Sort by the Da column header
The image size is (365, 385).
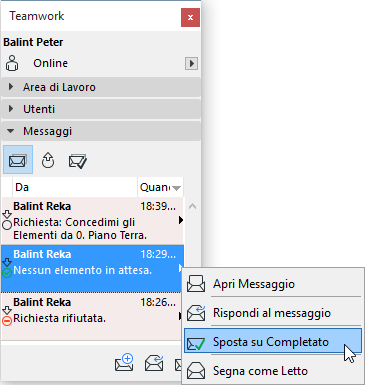[x=75, y=187]
